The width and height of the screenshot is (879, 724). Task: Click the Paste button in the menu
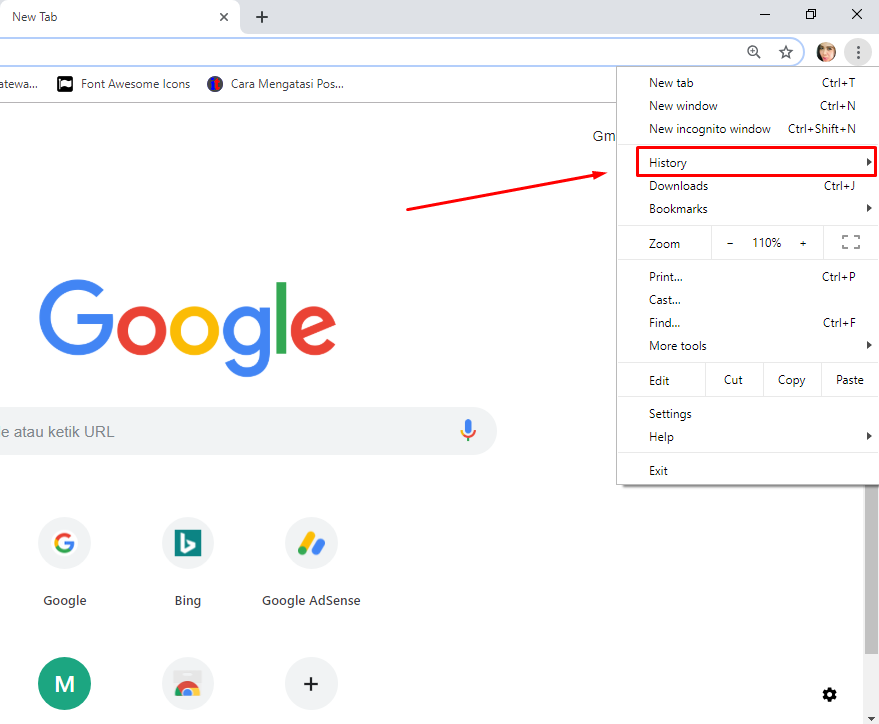(849, 379)
